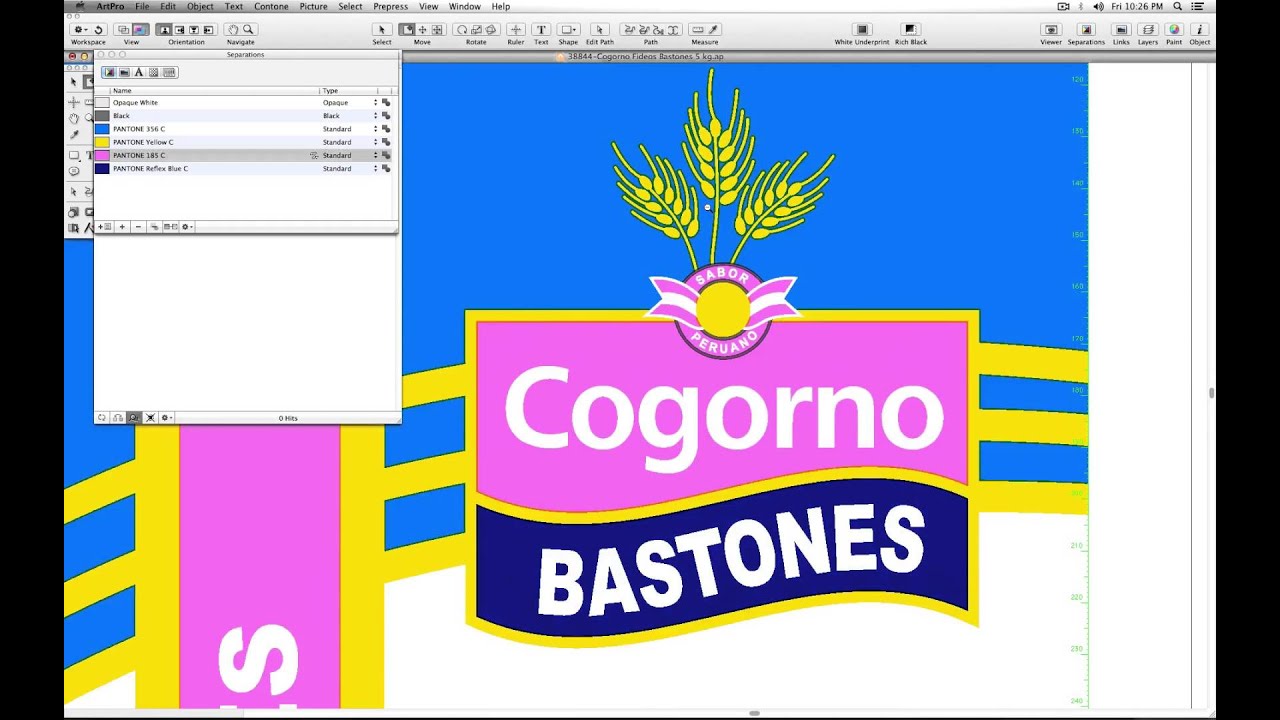Open the Viewer panel
The image size is (1280, 720).
tap(1051, 30)
